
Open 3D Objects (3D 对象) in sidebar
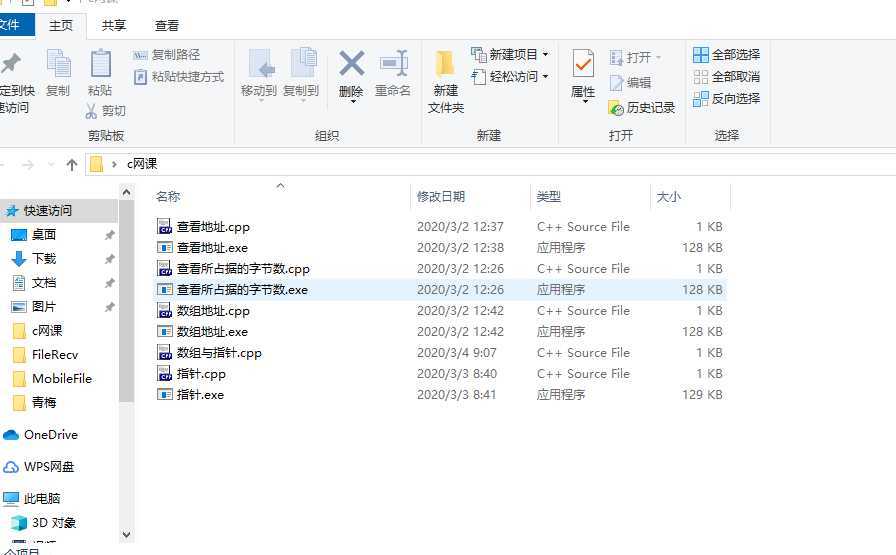(54, 522)
